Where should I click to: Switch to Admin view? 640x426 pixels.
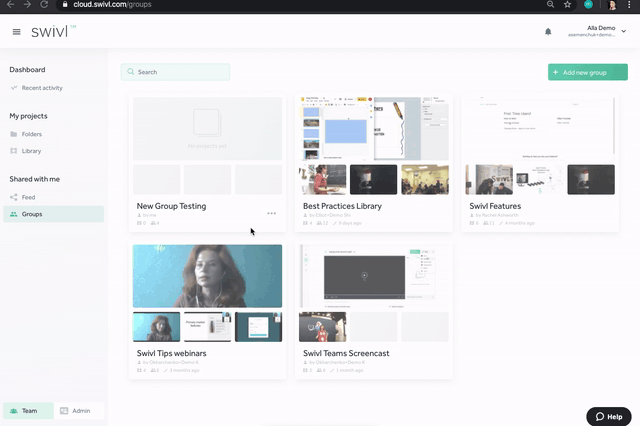(x=76, y=410)
